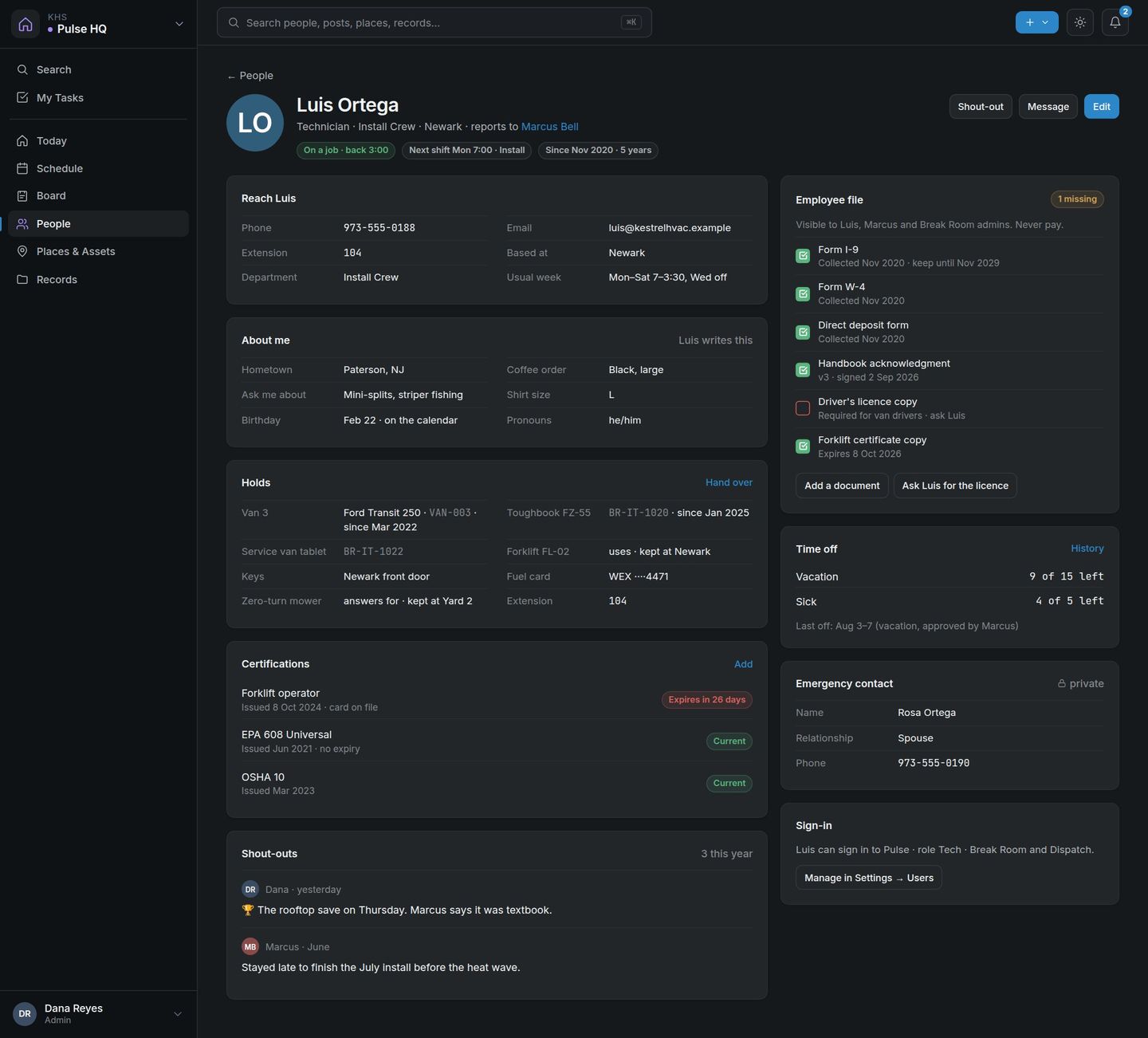Image resolution: width=1148 pixels, height=1038 pixels.
Task: Open the blue plus create dropdown
Action: click(1036, 22)
